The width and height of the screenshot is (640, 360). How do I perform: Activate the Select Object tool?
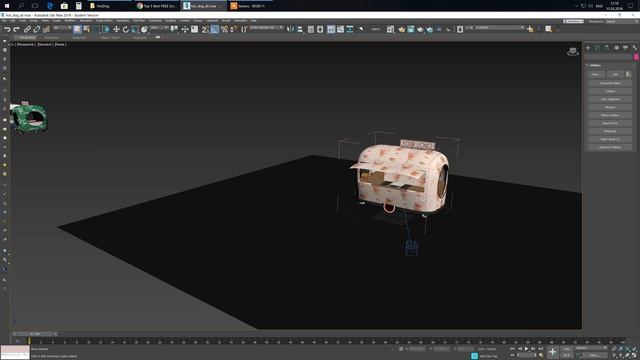[77, 29]
